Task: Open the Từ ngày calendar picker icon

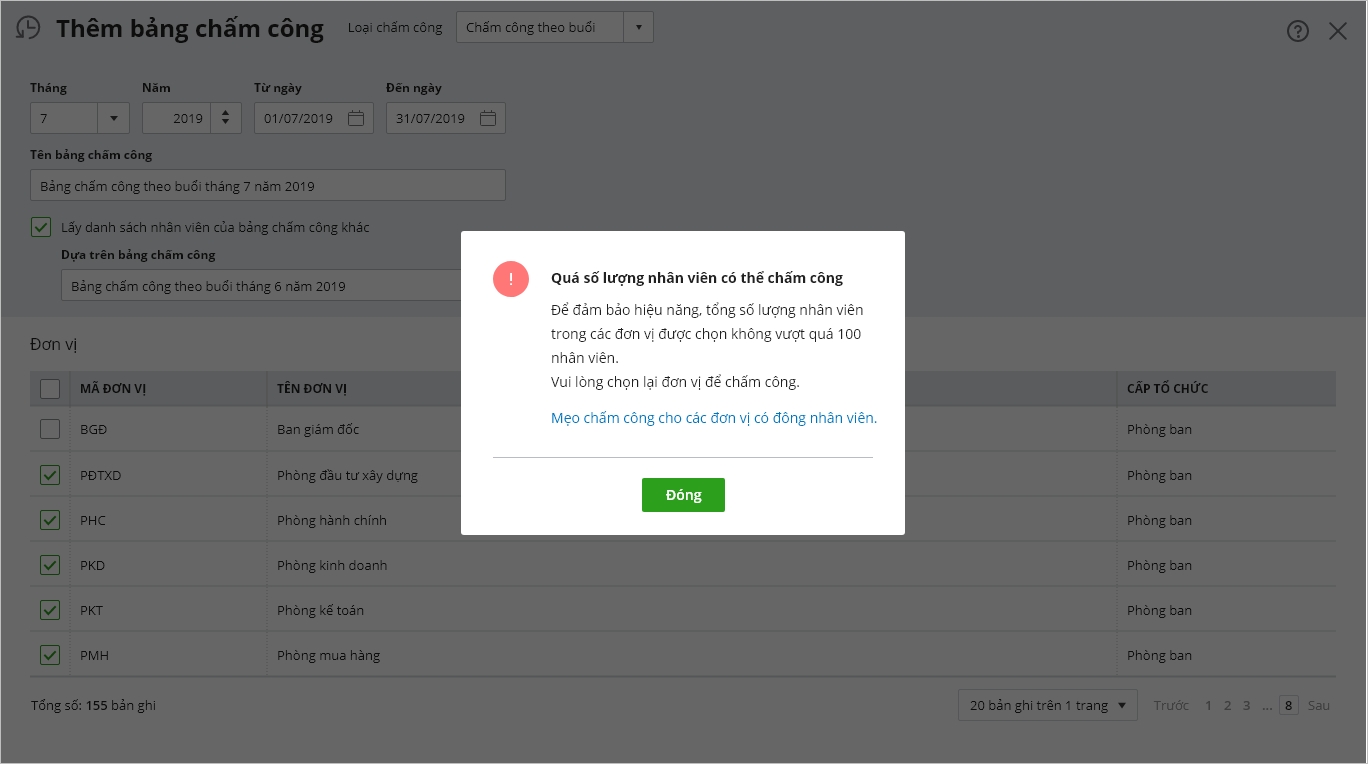Action: [x=356, y=118]
